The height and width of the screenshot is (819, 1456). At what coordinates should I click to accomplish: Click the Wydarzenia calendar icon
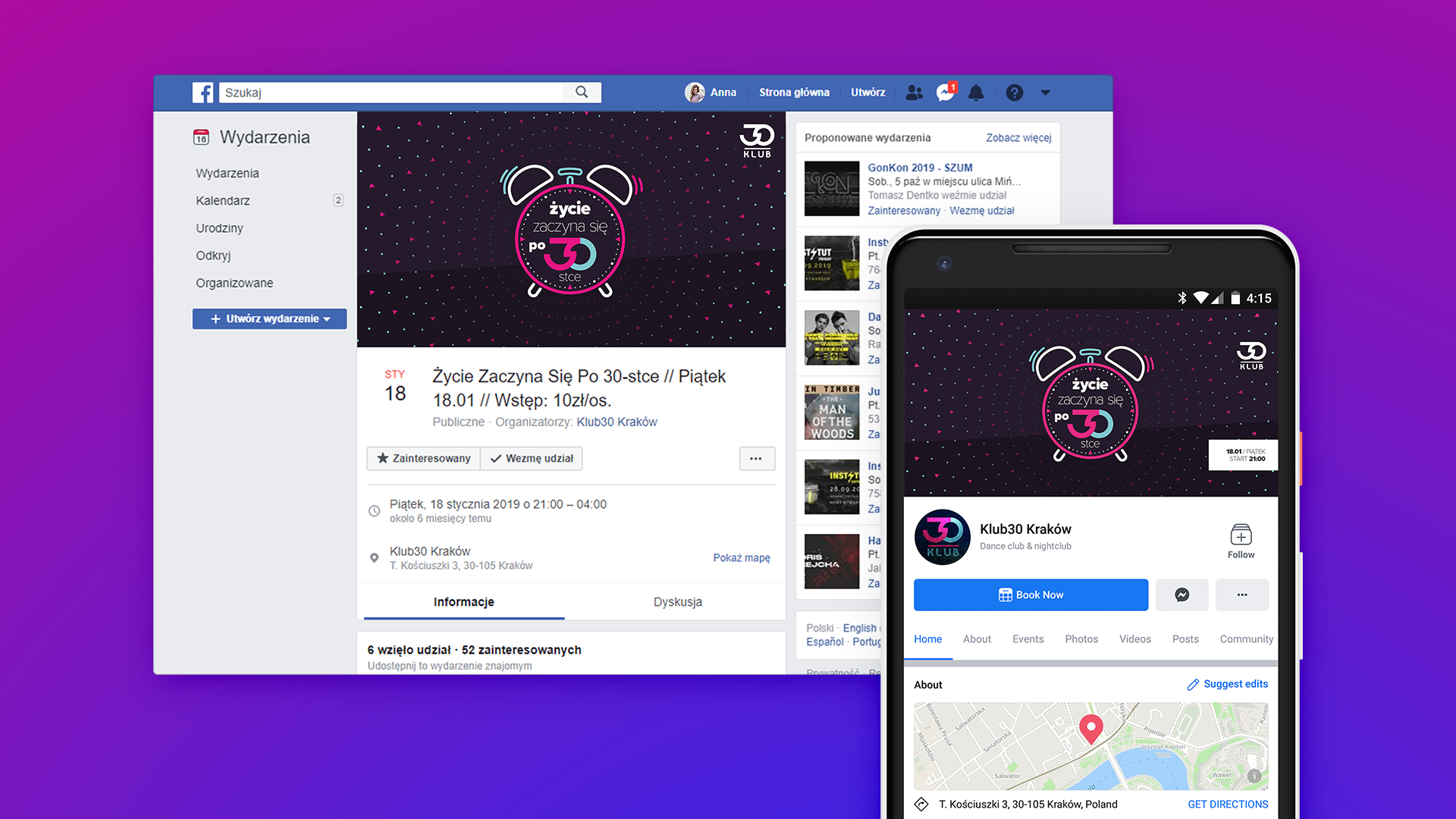201,137
